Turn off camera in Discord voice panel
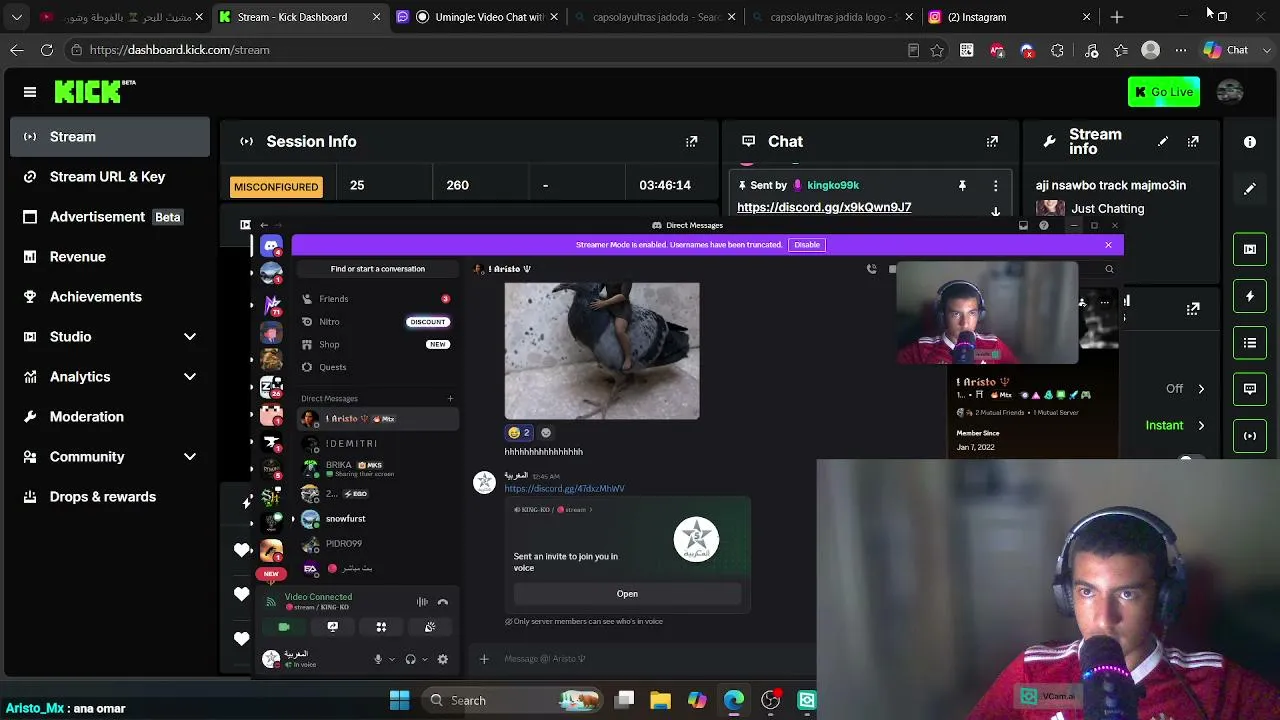Viewport: 1280px width, 720px height. click(284, 627)
